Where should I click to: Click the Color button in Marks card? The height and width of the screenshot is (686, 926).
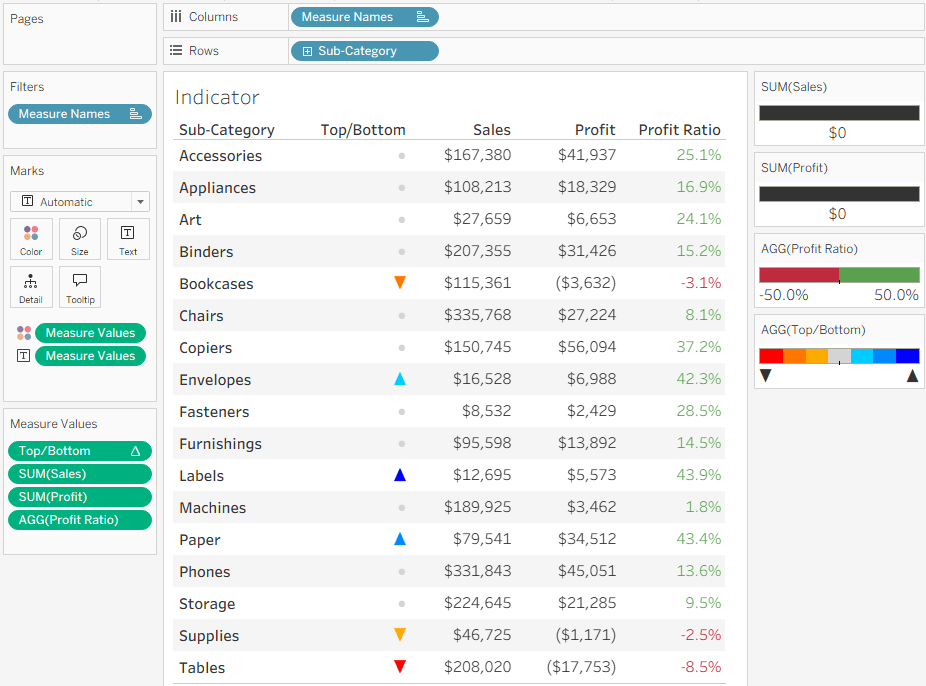click(31, 239)
